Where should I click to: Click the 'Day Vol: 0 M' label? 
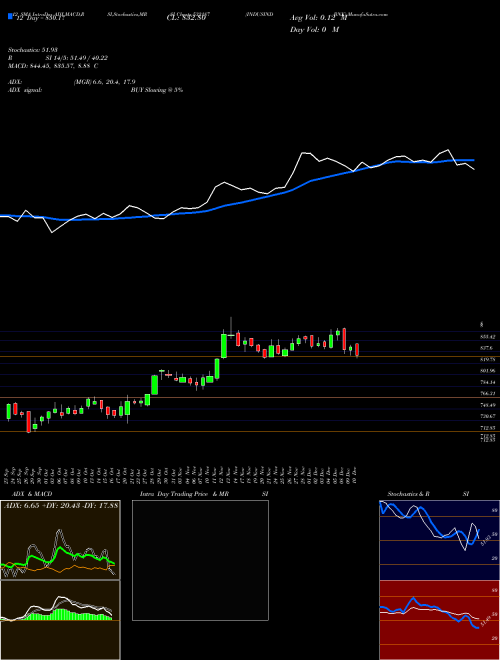(314, 30)
